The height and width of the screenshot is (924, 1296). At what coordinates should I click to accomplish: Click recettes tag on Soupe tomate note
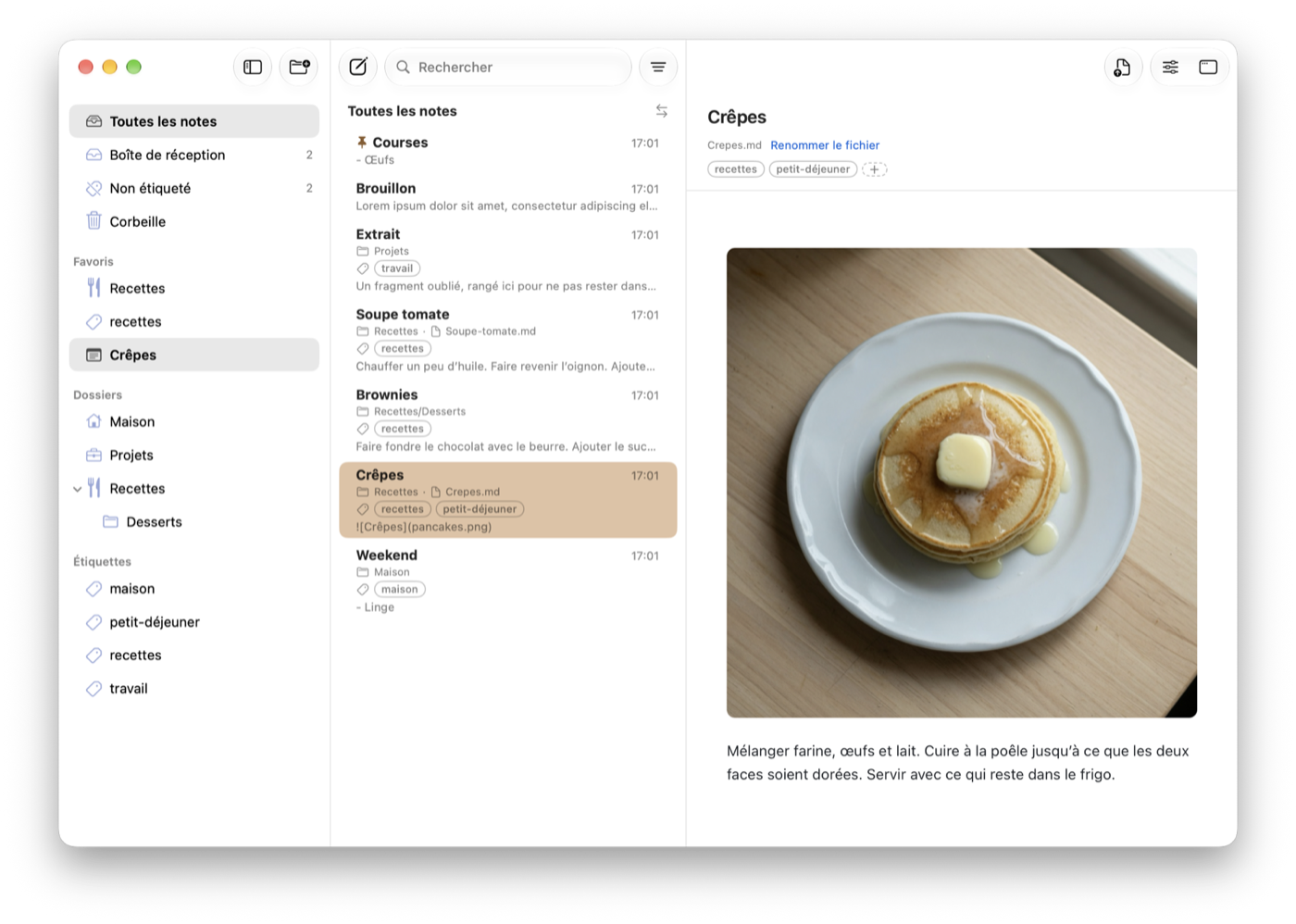click(403, 349)
